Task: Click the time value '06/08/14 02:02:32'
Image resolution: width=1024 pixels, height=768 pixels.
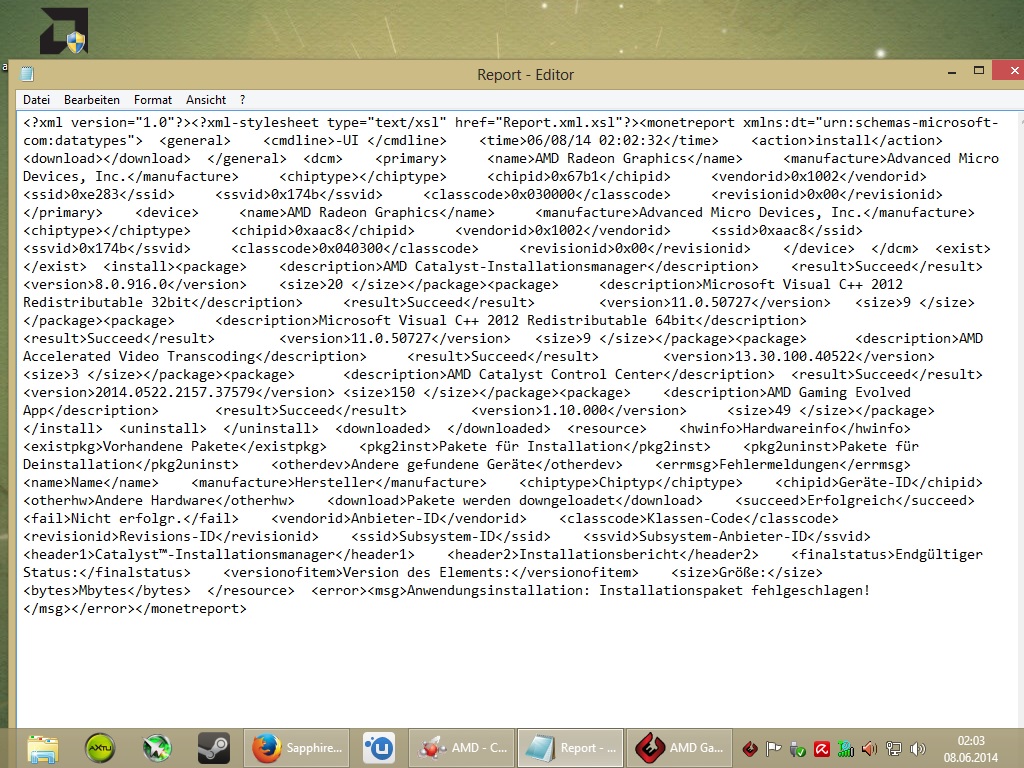Action: point(595,140)
